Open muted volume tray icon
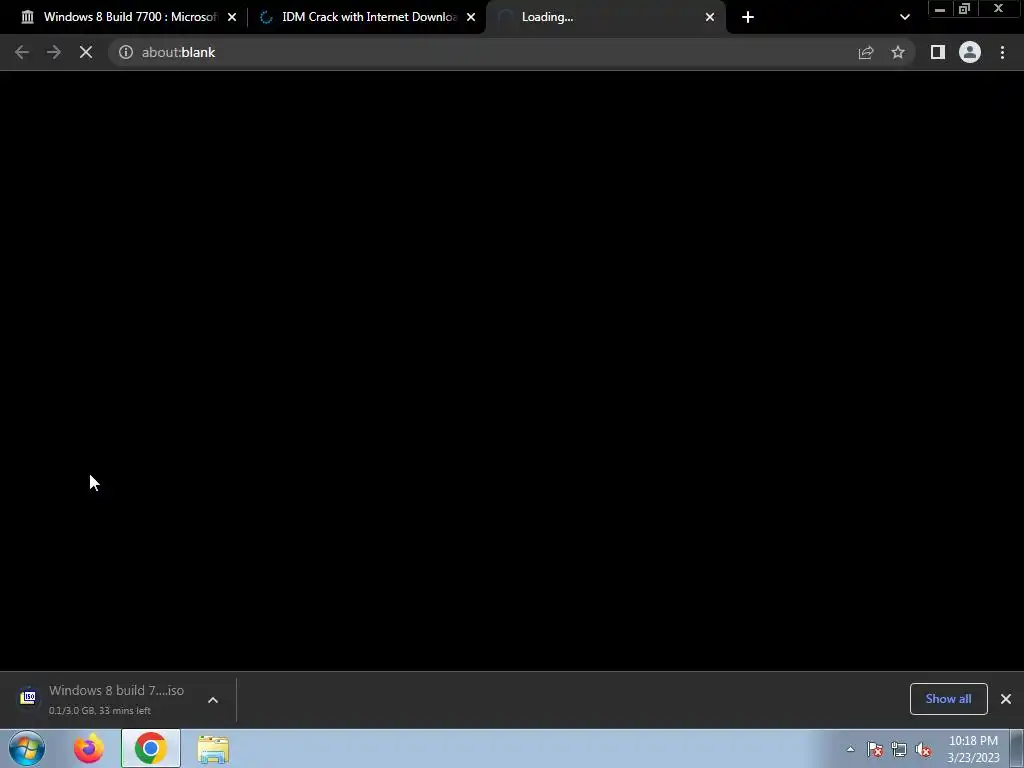Image resolution: width=1024 pixels, height=768 pixels. tap(923, 749)
